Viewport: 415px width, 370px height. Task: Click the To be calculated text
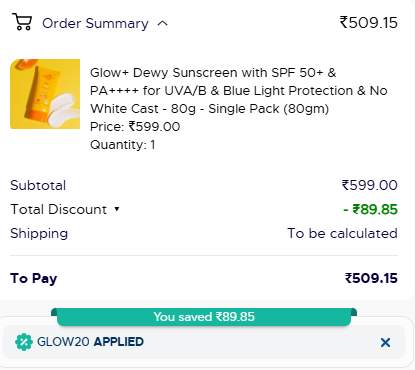click(342, 233)
